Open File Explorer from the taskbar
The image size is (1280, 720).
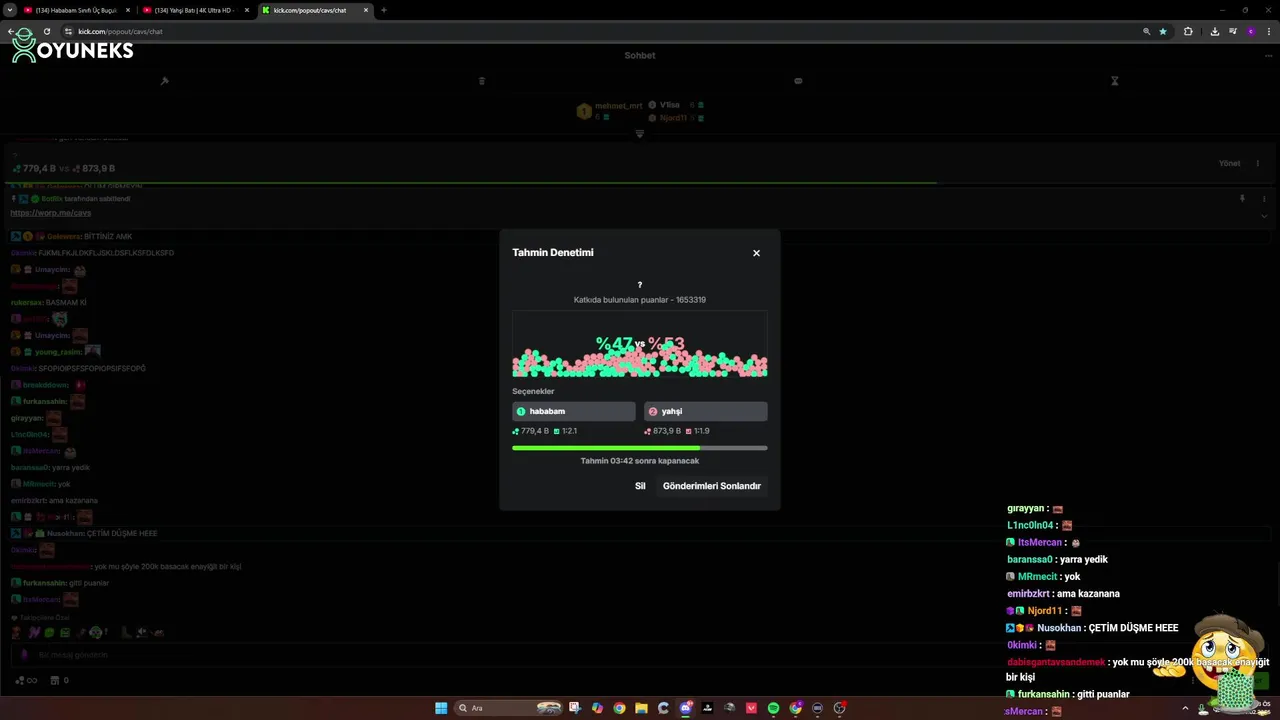[x=641, y=708]
